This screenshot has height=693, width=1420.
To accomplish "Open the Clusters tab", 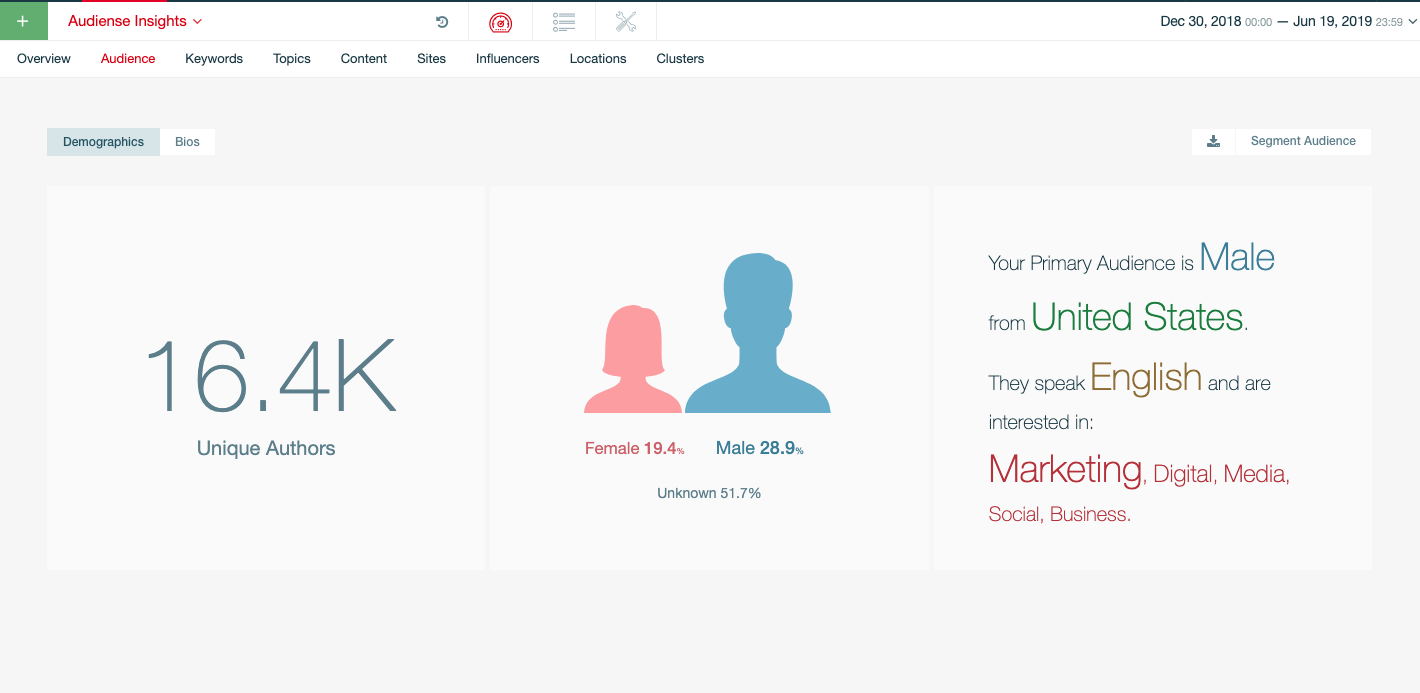I will coord(680,59).
